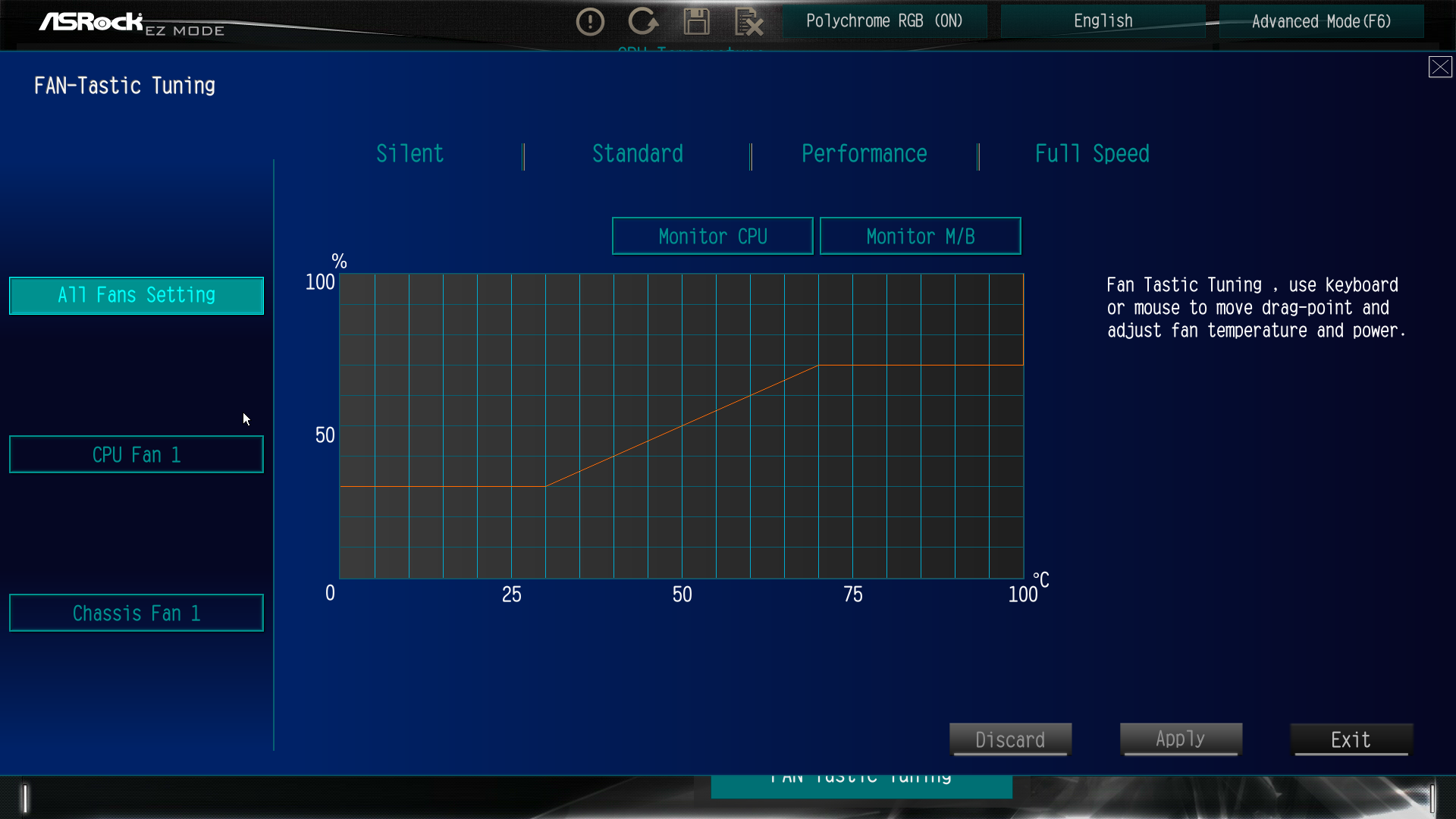The height and width of the screenshot is (819, 1456).
Task: Choose the Full Speed preset
Action: (x=1091, y=154)
